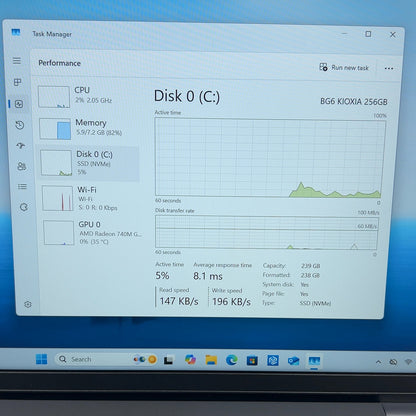Click the Disk 0 active time graph
Image resolution: width=416 pixels, height=416 pixels.
pyautogui.click(x=269, y=158)
